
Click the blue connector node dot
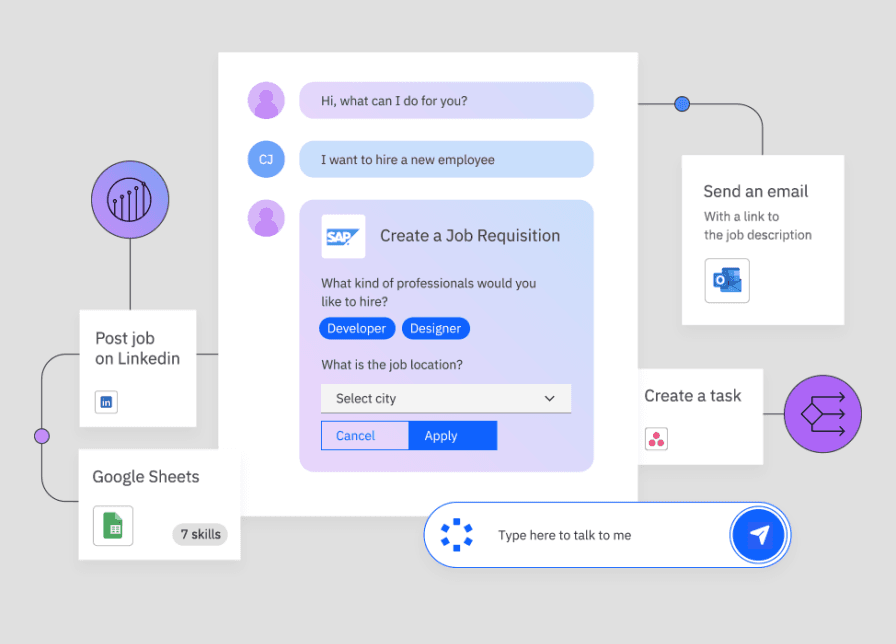[x=682, y=103]
